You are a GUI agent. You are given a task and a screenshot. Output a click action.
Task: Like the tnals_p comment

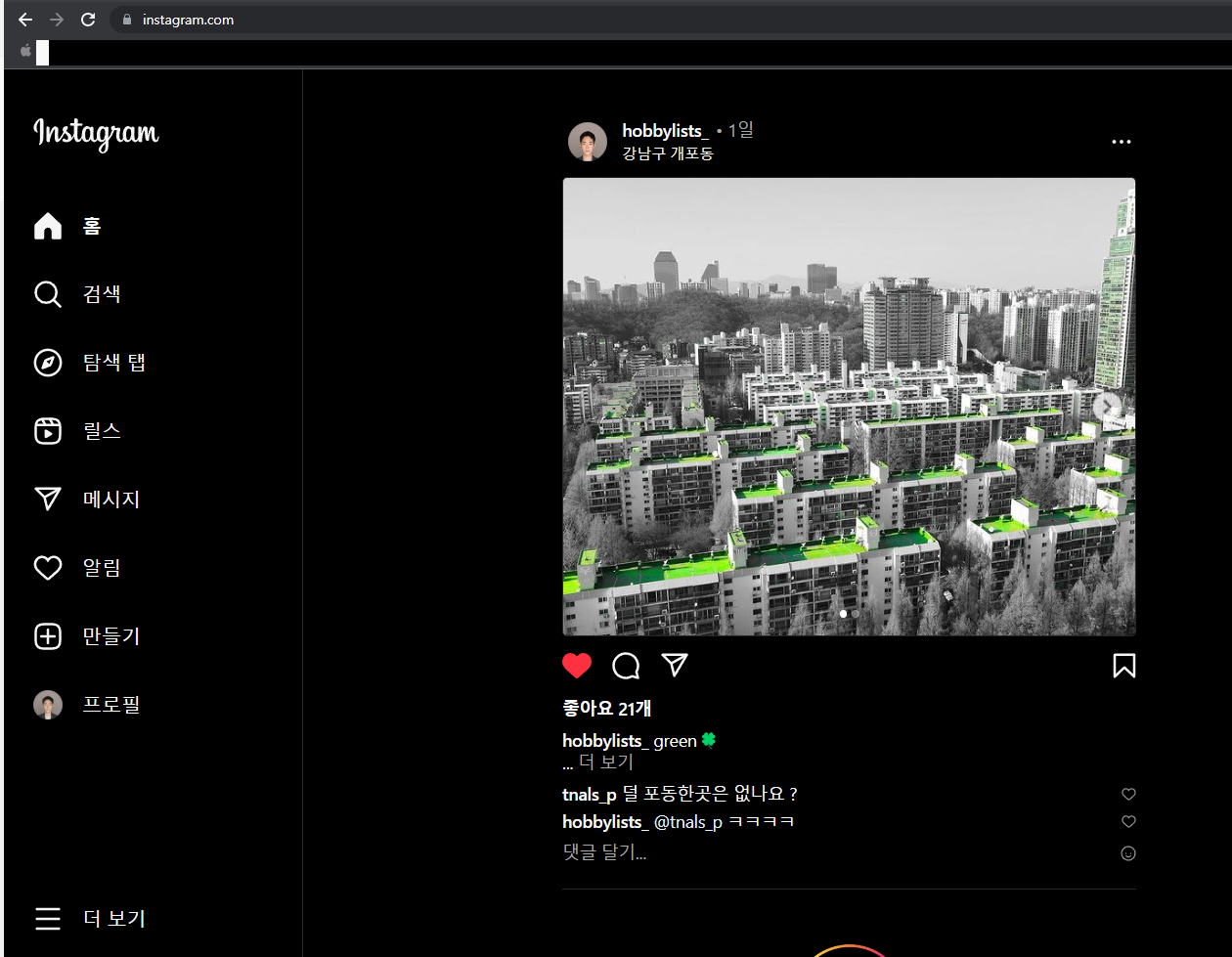(1128, 795)
